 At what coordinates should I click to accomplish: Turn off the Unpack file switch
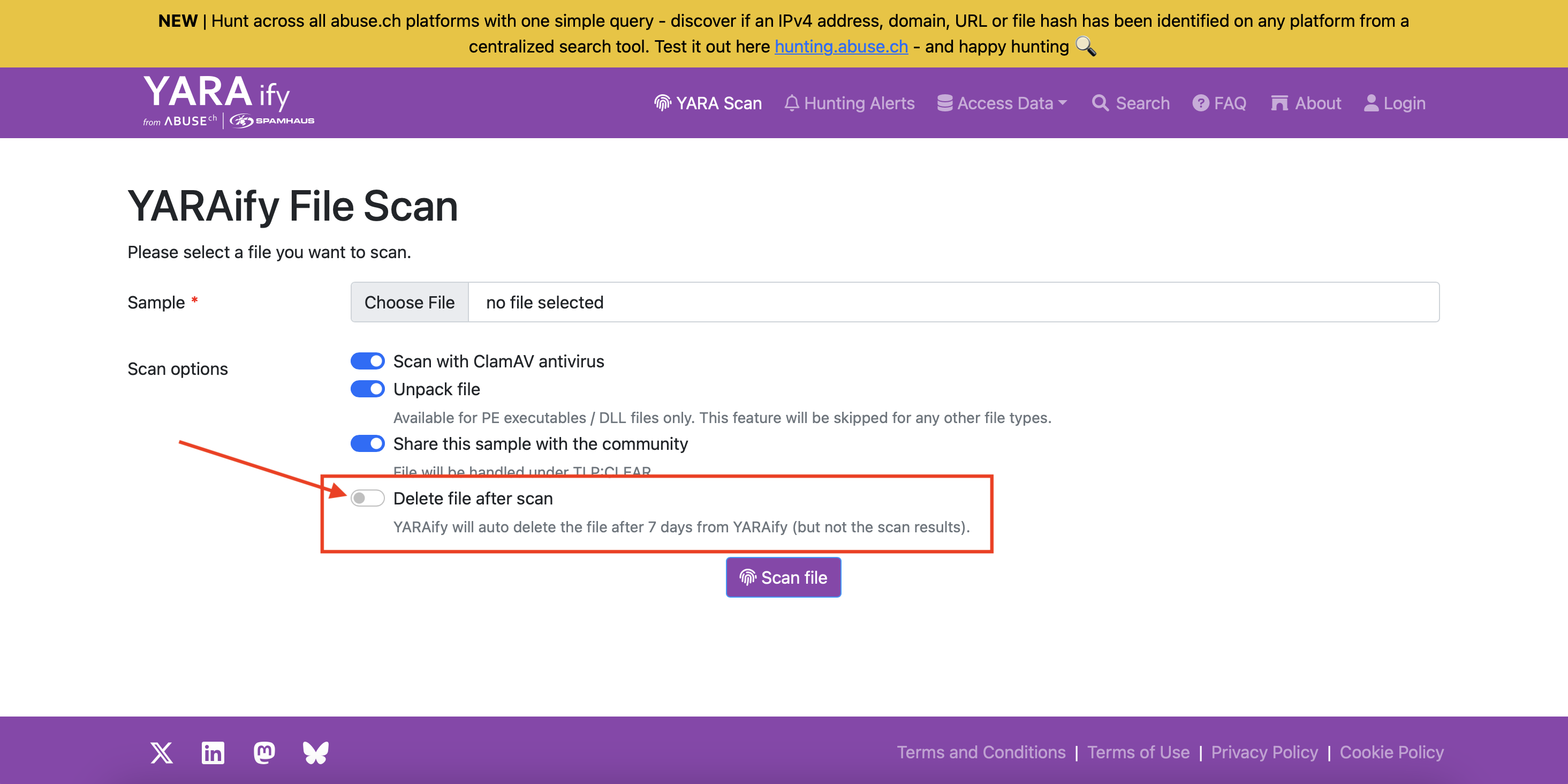(x=368, y=389)
